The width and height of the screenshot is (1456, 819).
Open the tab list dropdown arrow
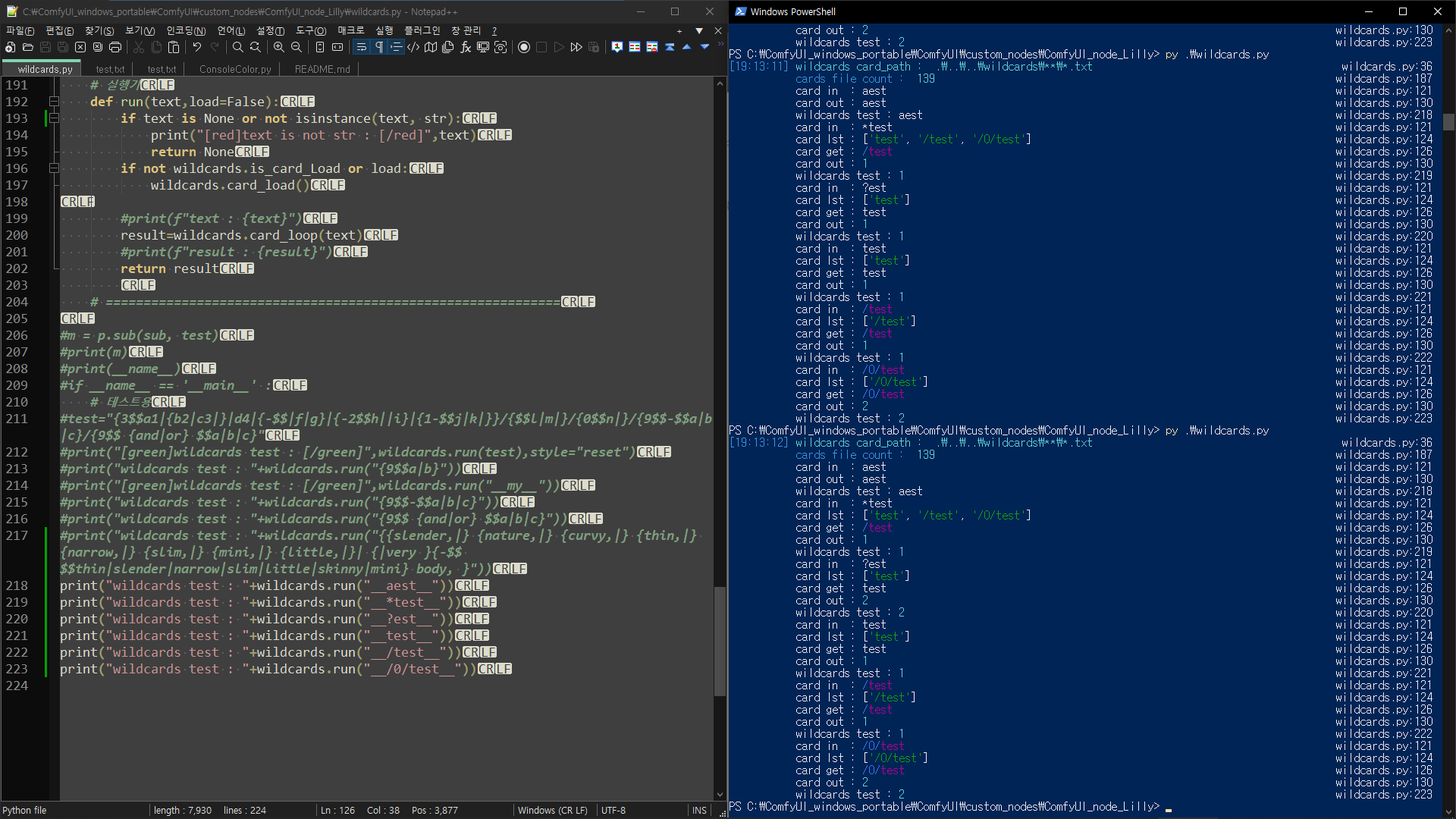[699, 31]
